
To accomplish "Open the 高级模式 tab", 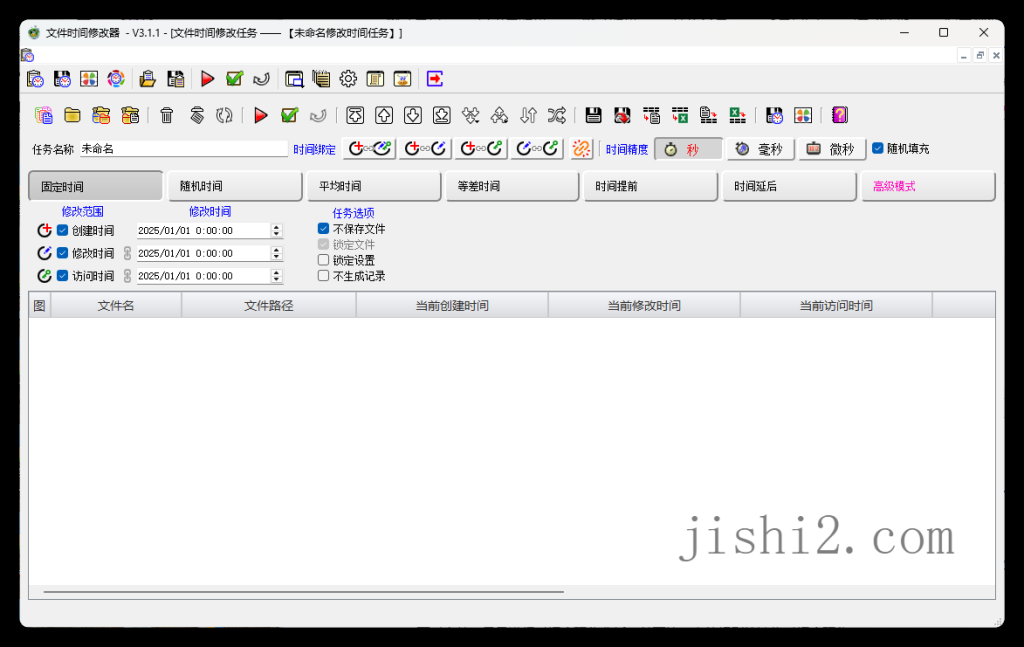I will click(928, 186).
